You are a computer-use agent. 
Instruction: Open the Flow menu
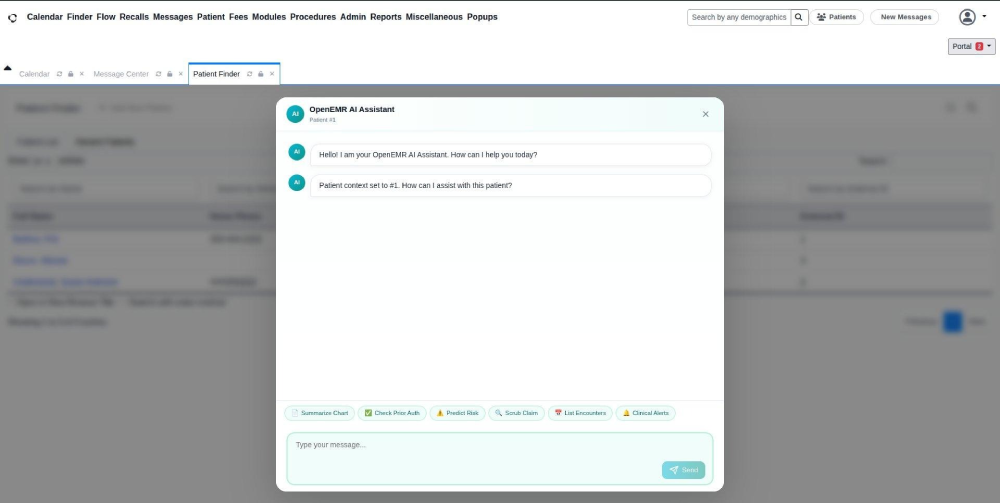(106, 17)
